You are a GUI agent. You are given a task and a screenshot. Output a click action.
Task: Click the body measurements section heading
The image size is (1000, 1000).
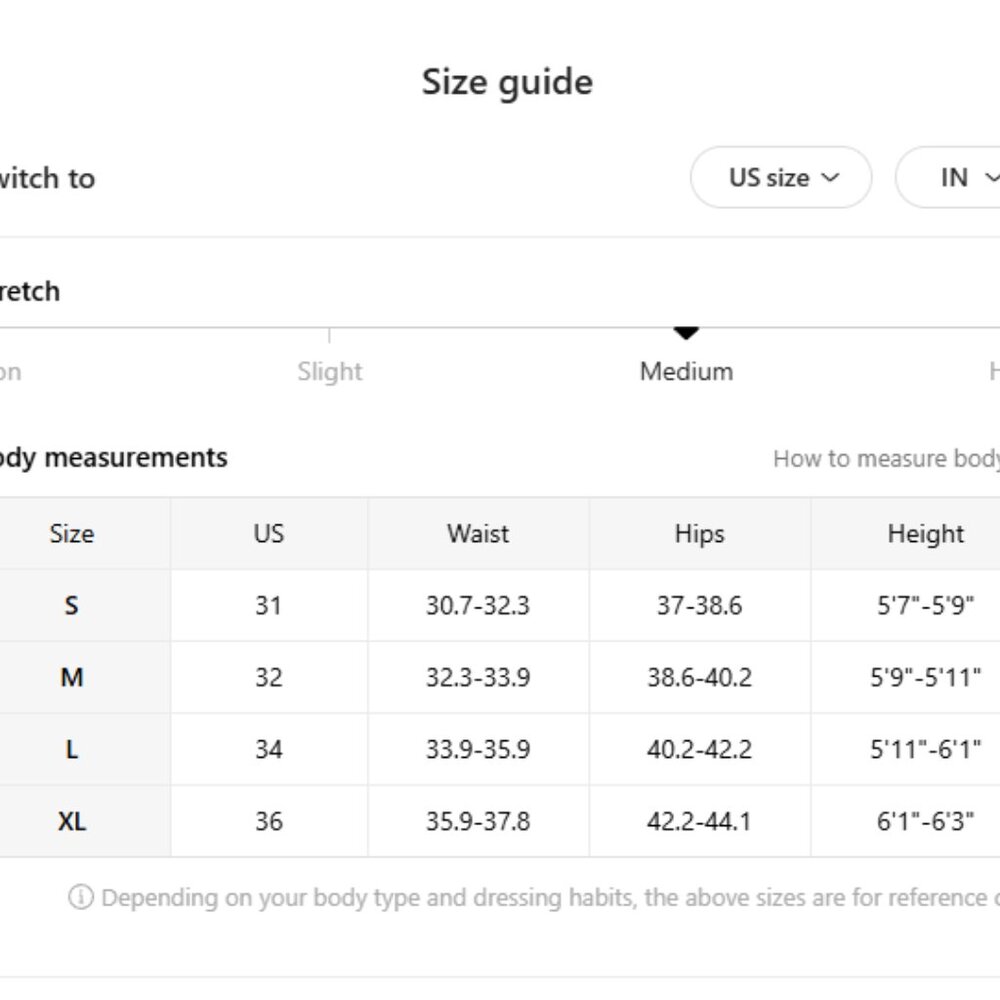click(114, 458)
